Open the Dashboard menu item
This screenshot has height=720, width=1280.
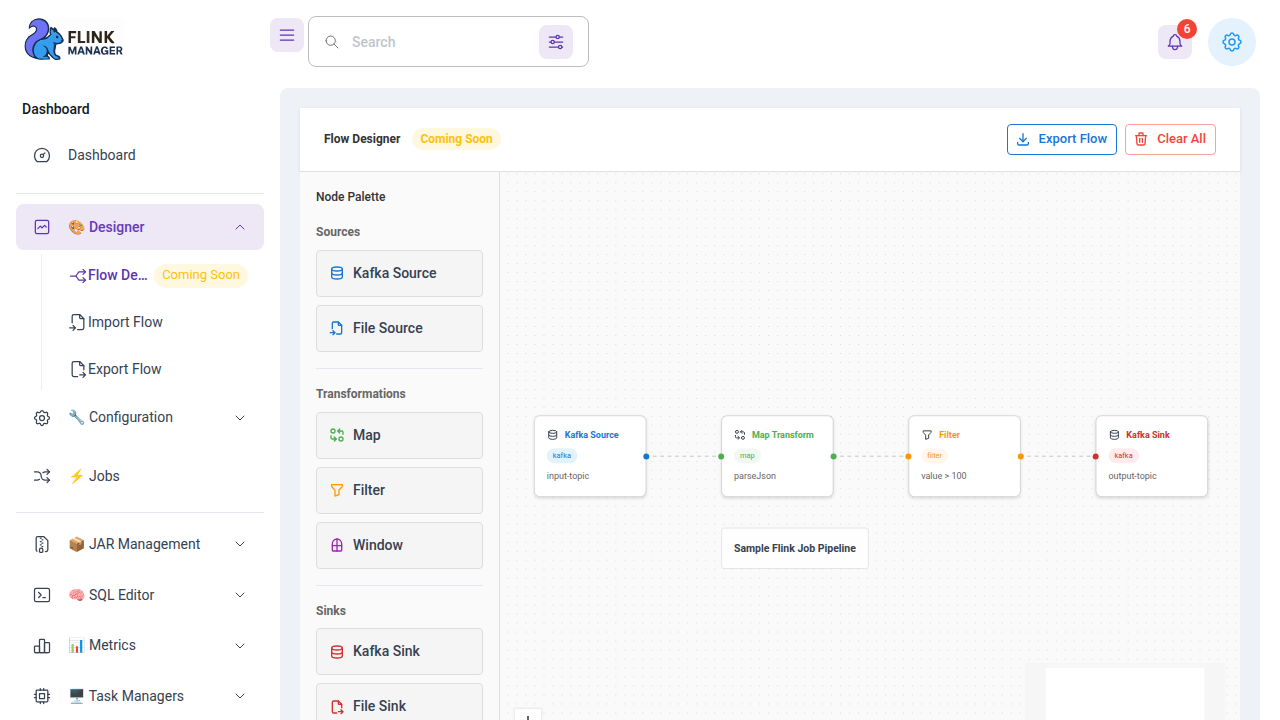pos(140,155)
